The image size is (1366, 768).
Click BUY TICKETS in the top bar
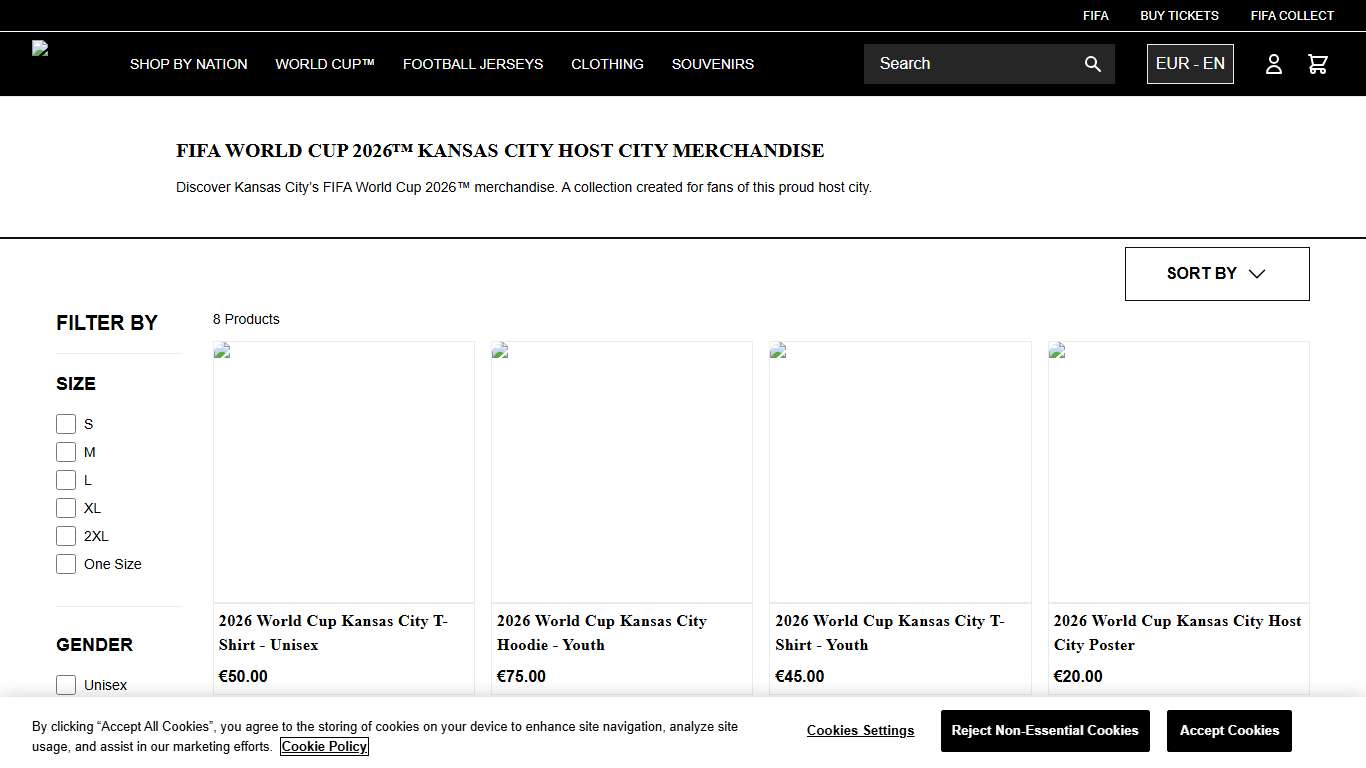[1179, 15]
